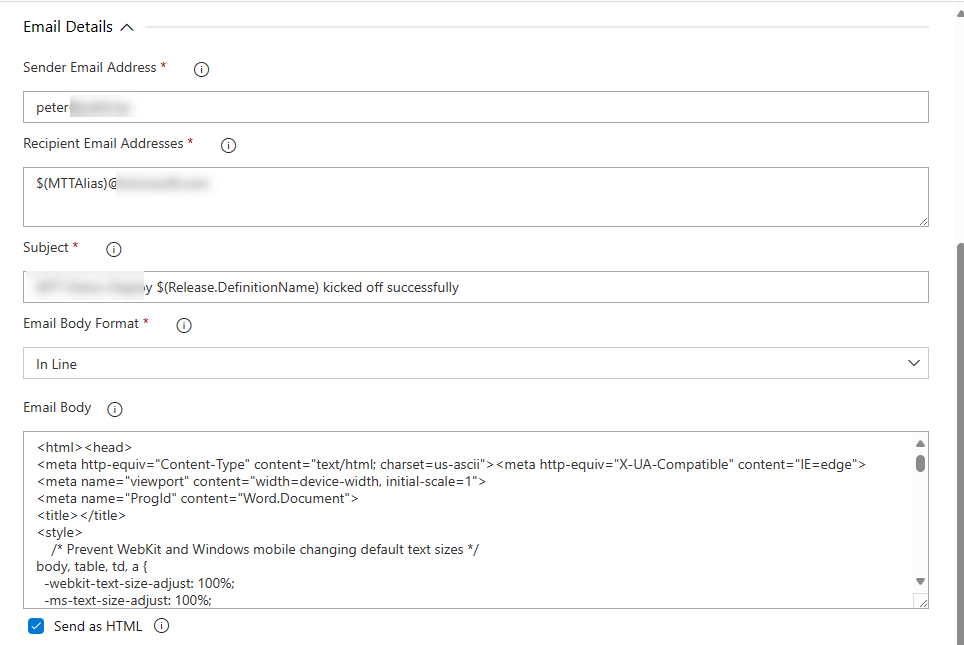The image size is (964, 645).
Task: Open info tooltip for Sender Email Address
Action: click(x=201, y=68)
